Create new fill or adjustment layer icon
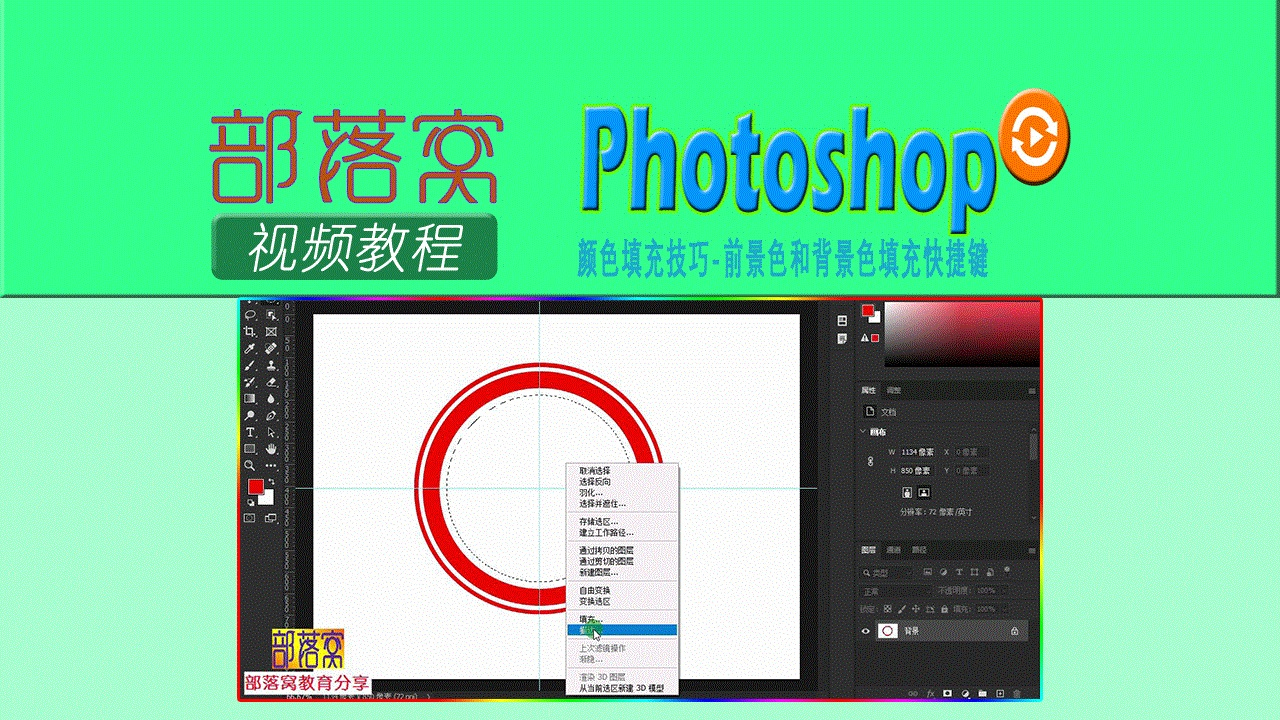 [x=965, y=693]
